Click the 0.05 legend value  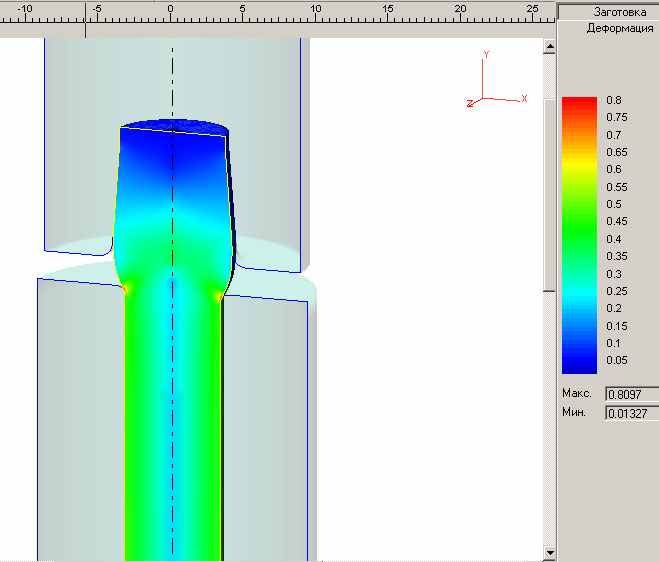pyautogui.click(x=617, y=360)
